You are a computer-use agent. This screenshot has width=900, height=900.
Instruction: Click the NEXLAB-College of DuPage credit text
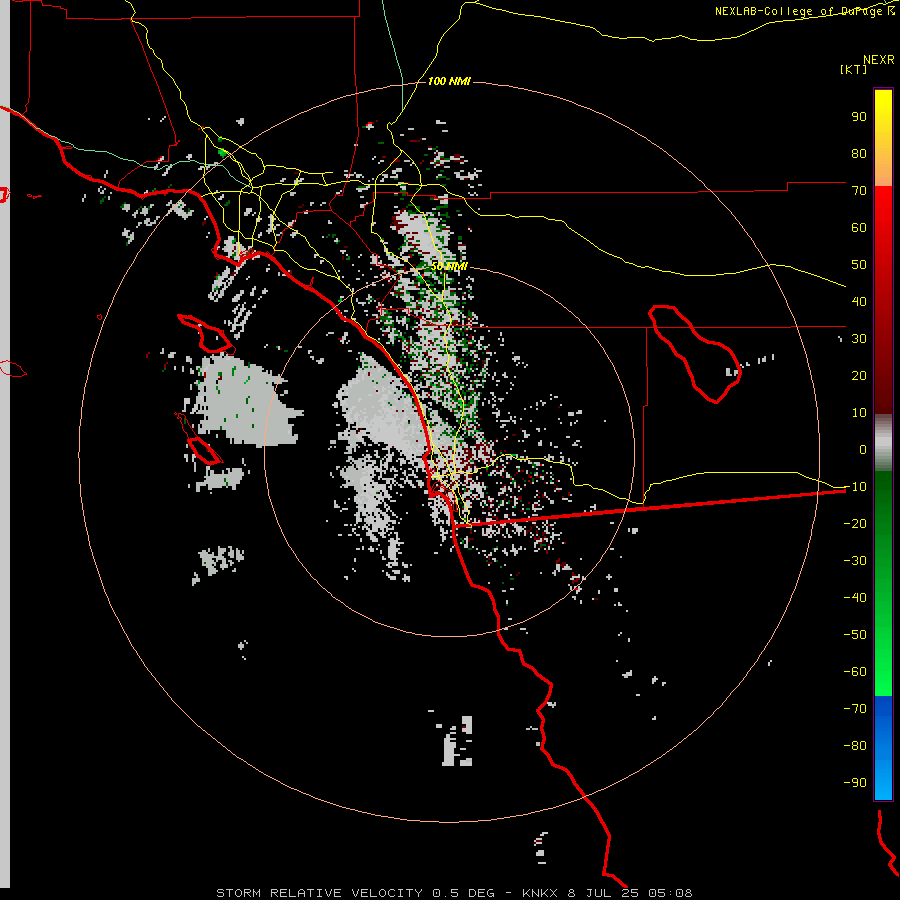coord(804,11)
